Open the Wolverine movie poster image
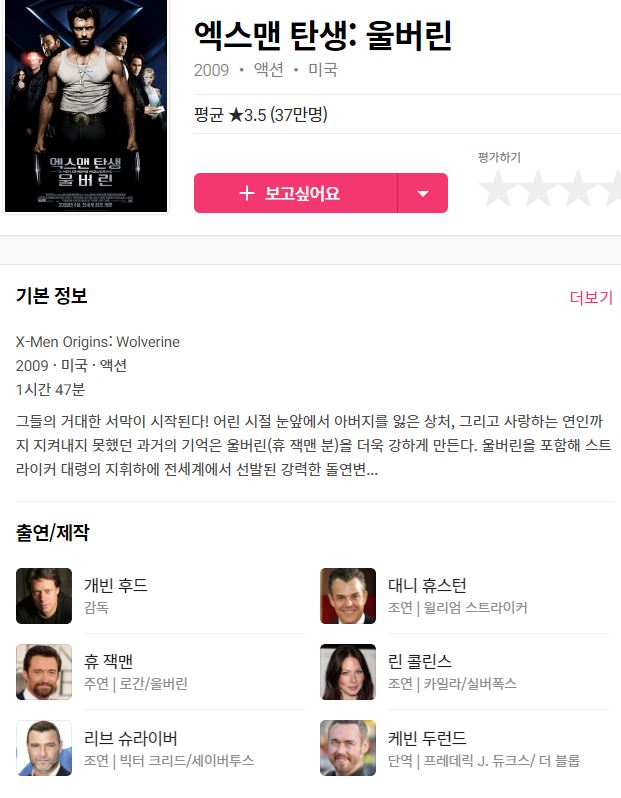 tap(86, 105)
